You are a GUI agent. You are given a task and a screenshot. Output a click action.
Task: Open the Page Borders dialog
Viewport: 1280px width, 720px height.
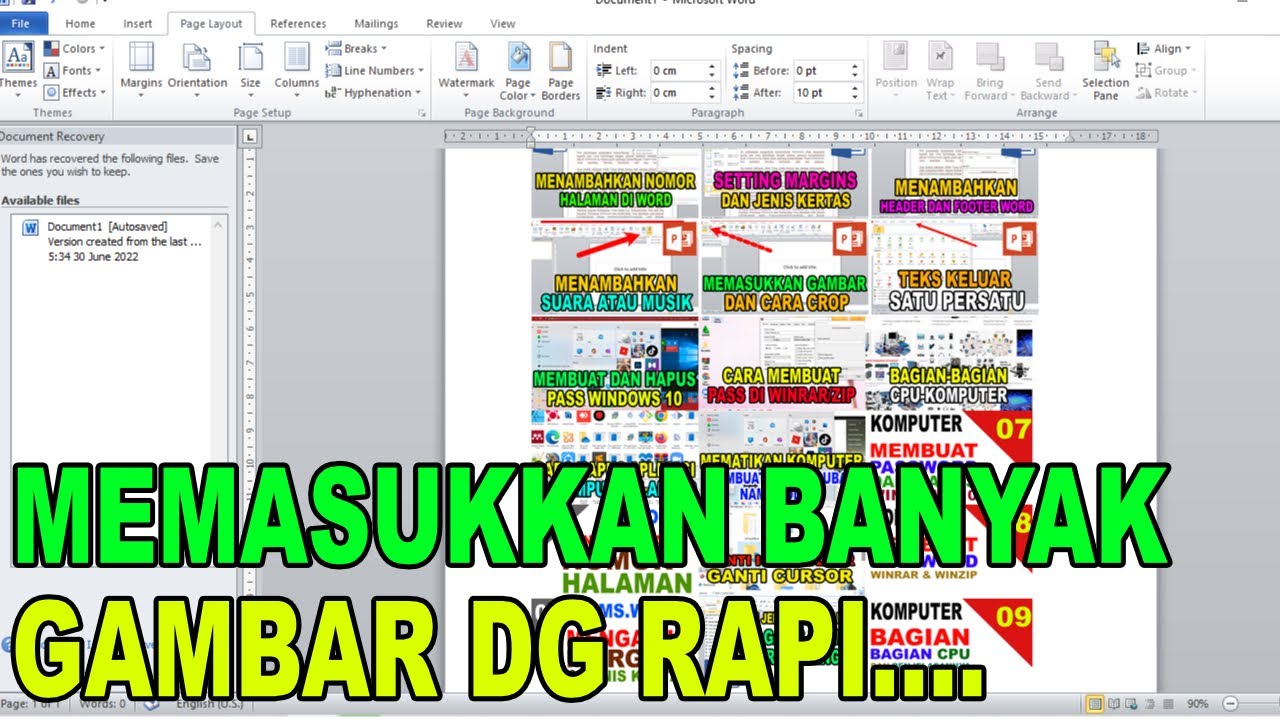click(561, 70)
